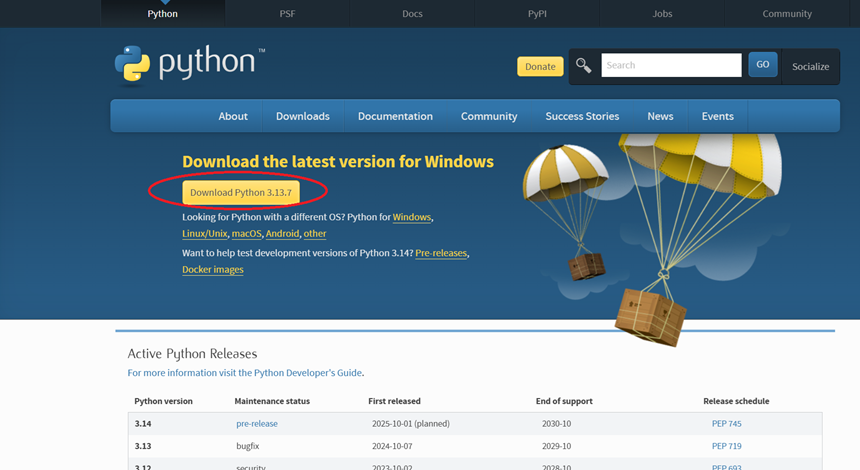Click the parachute crate illustration
The image size is (860, 470).
(650, 315)
